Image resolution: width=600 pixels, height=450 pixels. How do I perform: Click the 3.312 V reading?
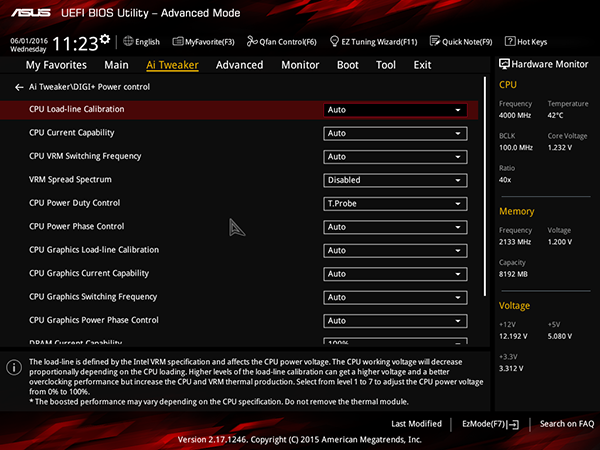511,368
